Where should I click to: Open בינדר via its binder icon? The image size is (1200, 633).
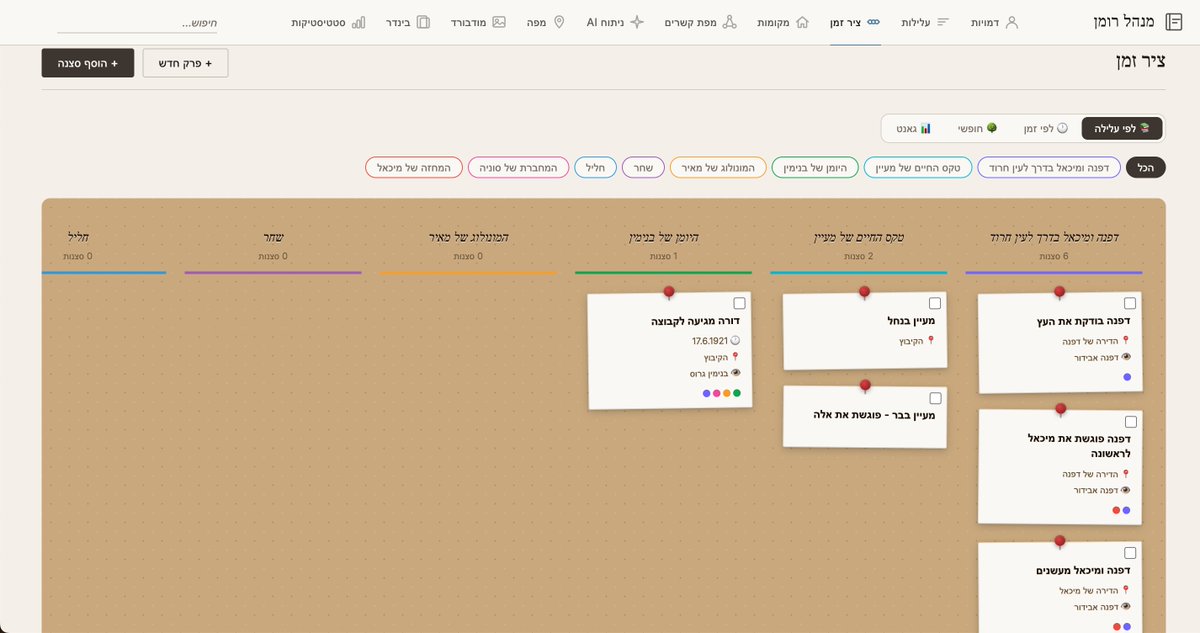(x=423, y=22)
